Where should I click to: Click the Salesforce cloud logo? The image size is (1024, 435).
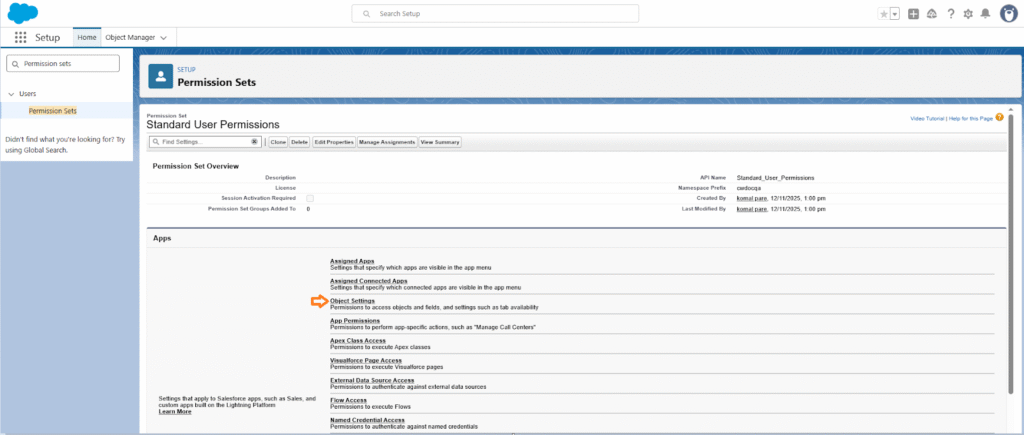22,13
